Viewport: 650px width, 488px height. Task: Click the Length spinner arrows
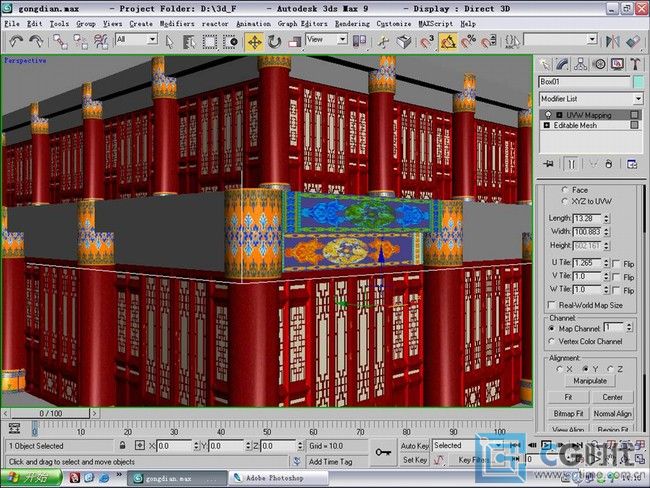click(606, 218)
